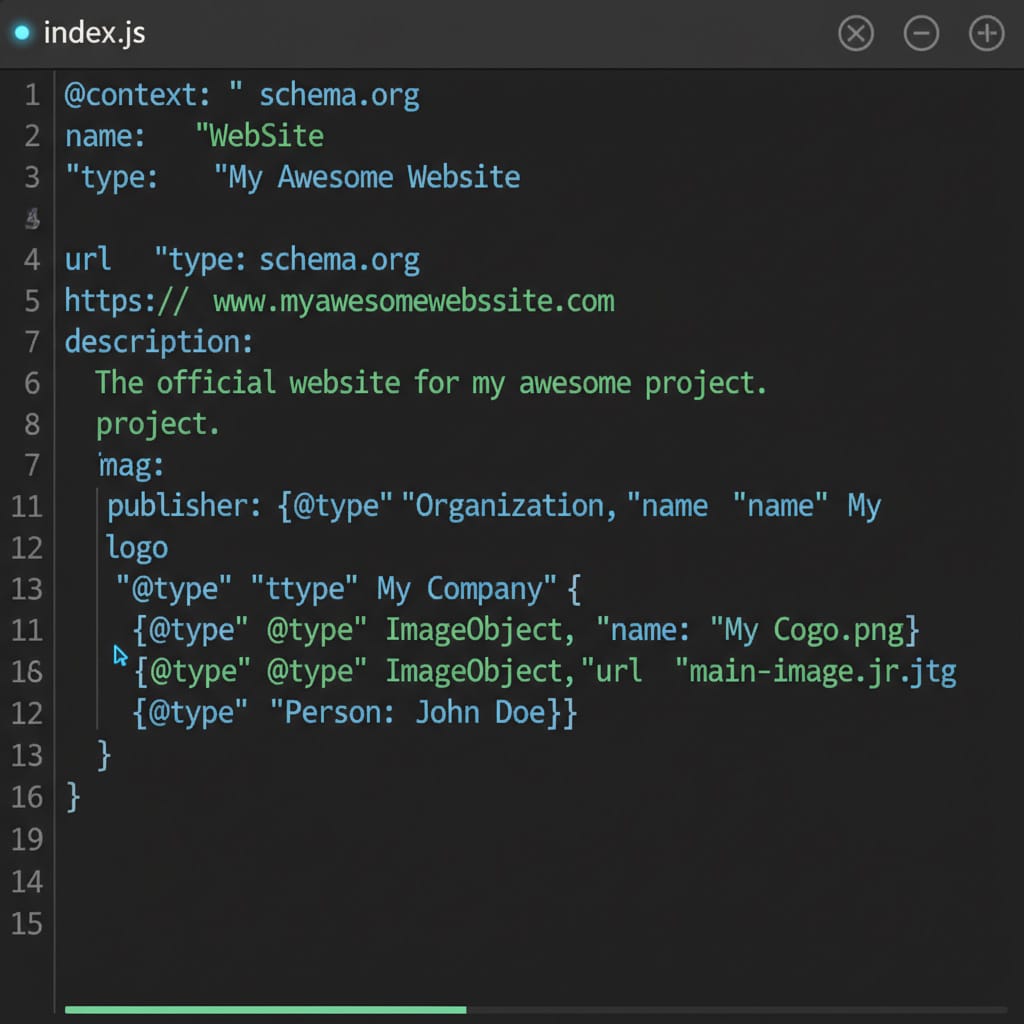Click the X circle icon in the titlebar

(856, 33)
